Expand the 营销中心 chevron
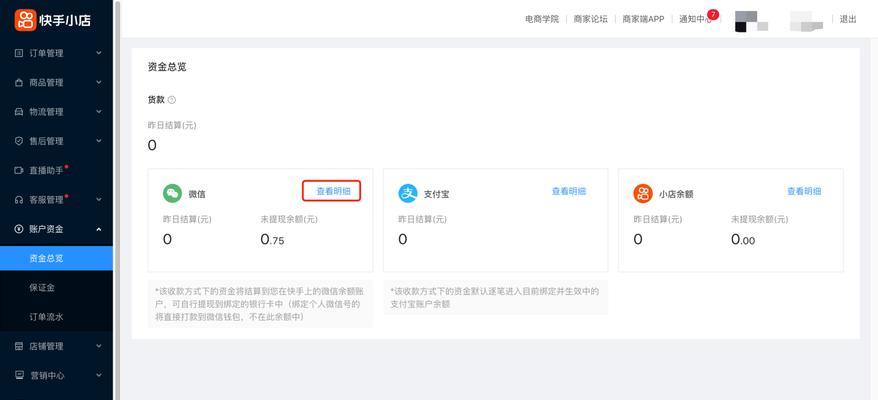The height and width of the screenshot is (400, 878). (99, 375)
